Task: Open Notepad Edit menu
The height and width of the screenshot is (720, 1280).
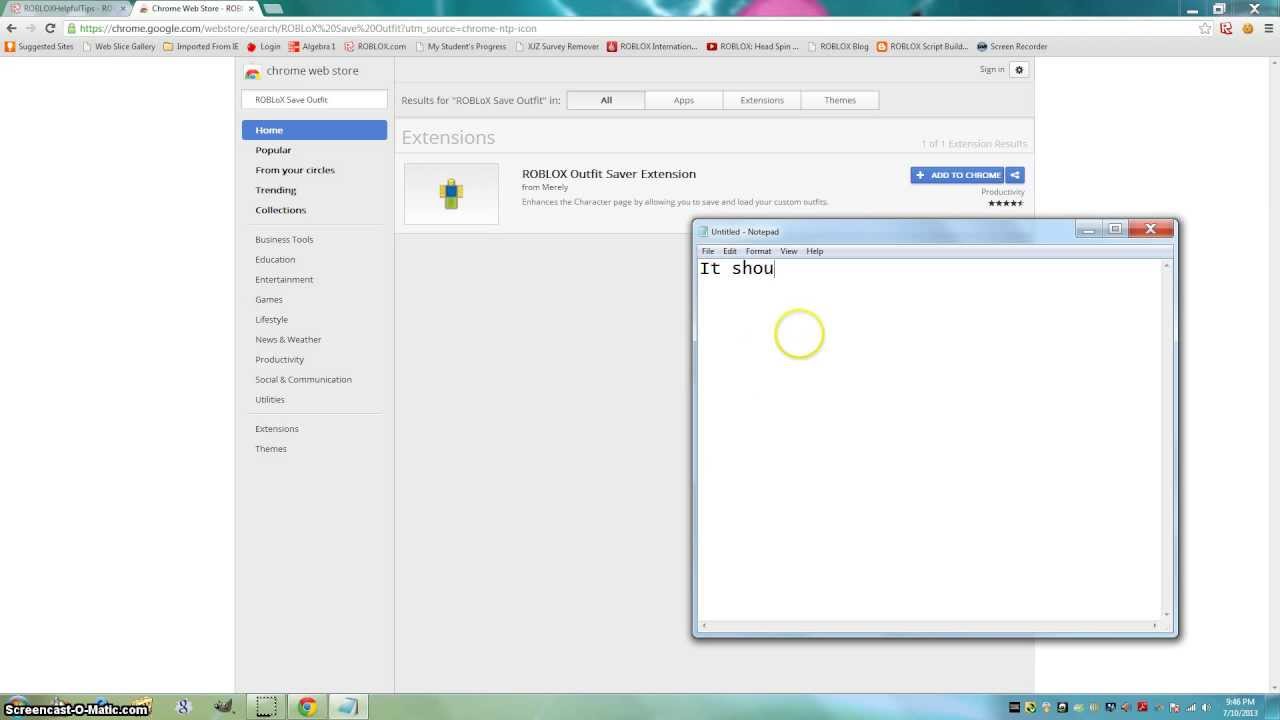Action: pyautogui.click(x=730, y=251)
